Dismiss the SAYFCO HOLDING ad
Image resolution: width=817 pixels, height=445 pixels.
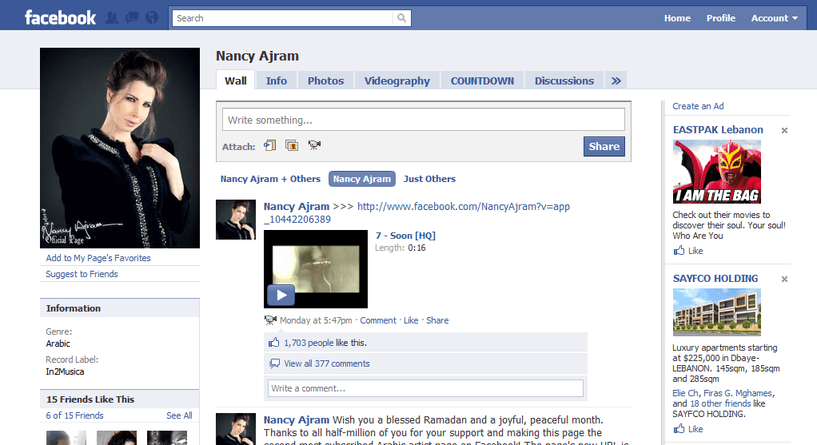784,279
